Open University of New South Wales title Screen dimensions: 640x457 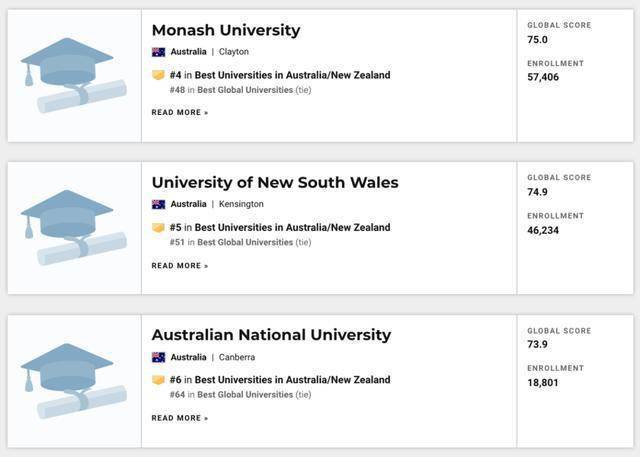tap(274, 182)
